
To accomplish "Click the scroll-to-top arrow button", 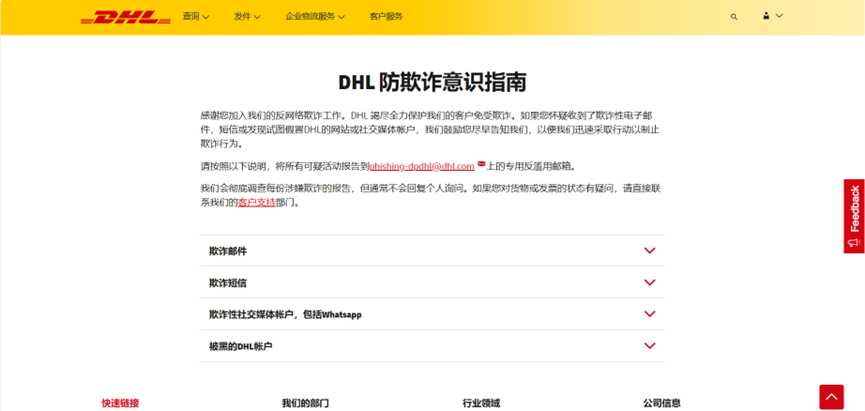I will point(831,397).
